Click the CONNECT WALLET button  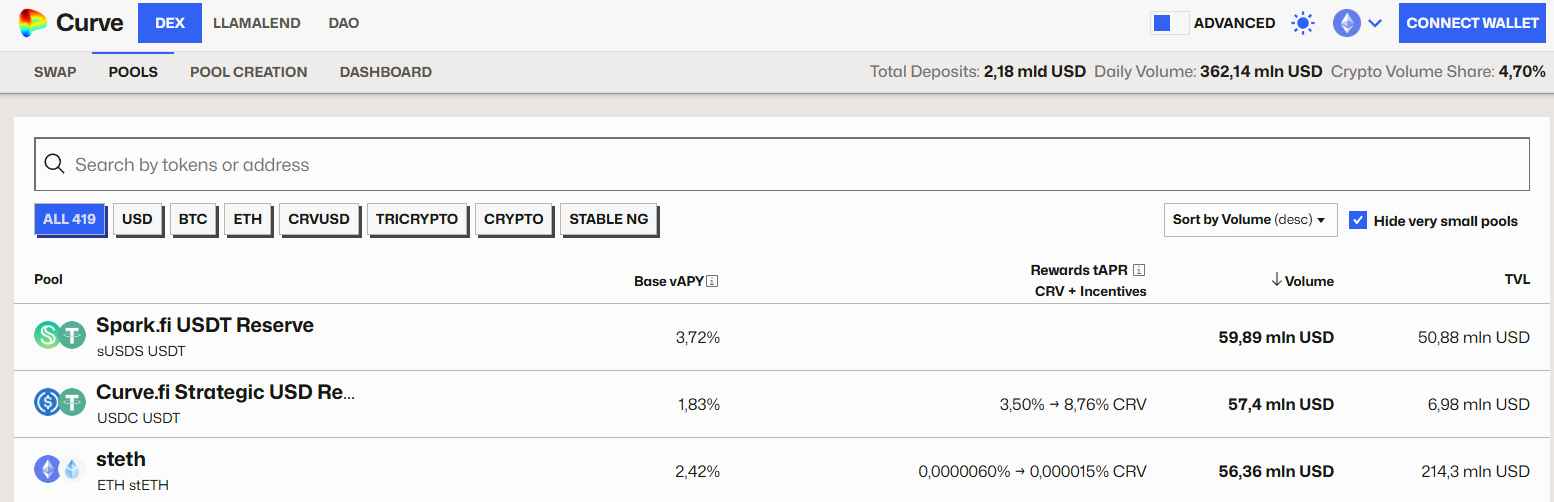1472,23
